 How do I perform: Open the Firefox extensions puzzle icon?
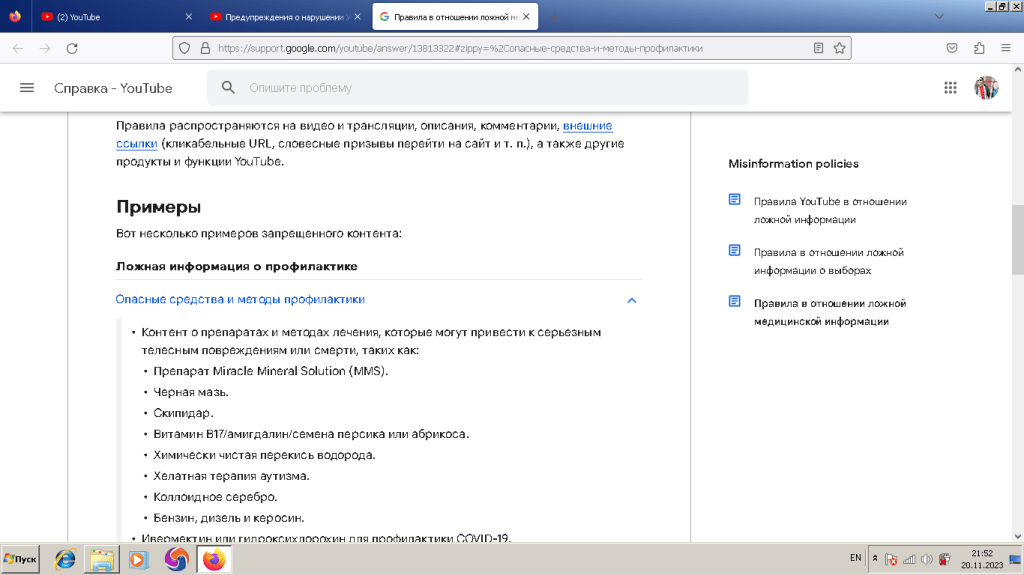pos(979,47)
